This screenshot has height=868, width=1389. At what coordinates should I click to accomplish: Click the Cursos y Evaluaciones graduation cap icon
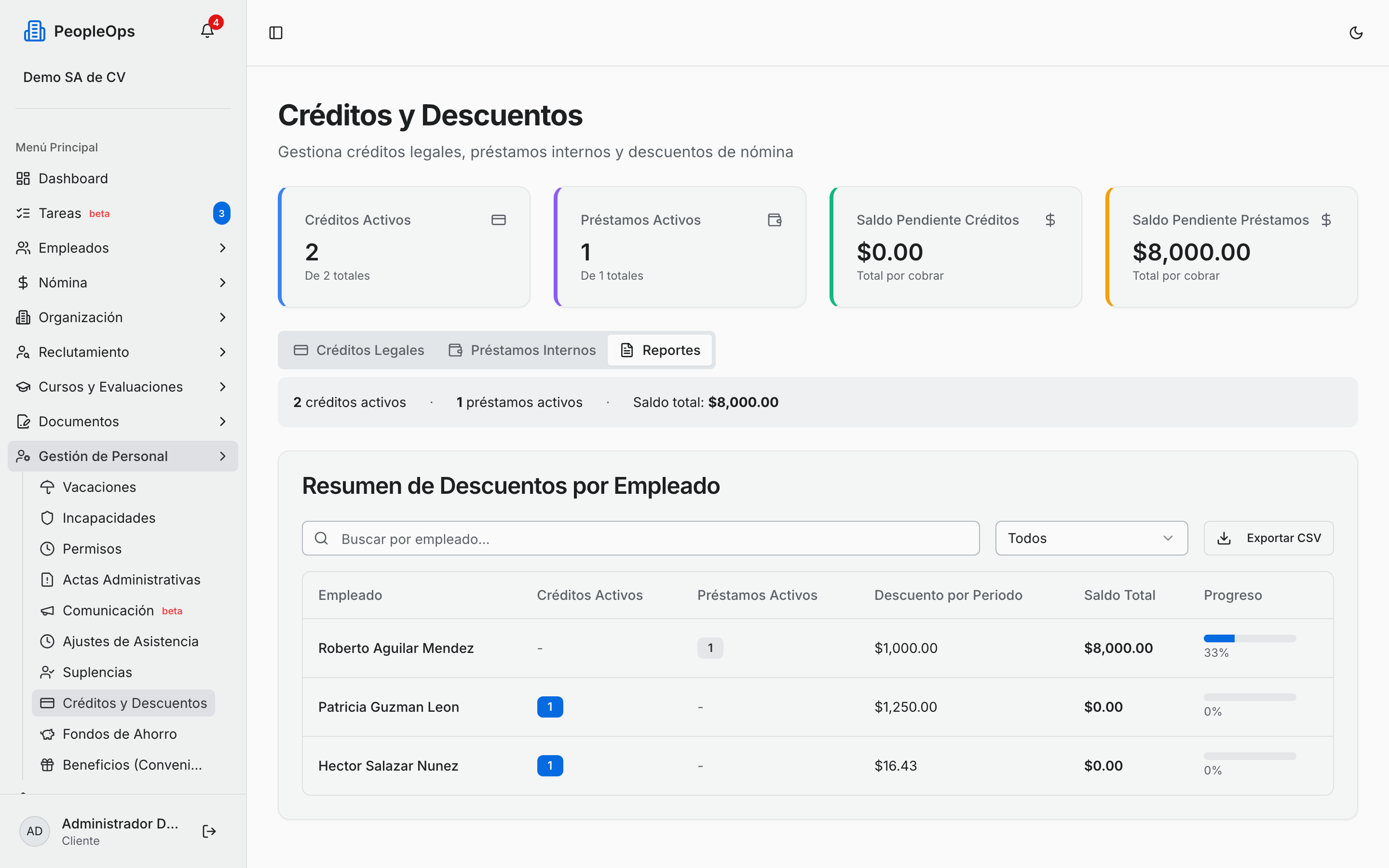[23, 387]
